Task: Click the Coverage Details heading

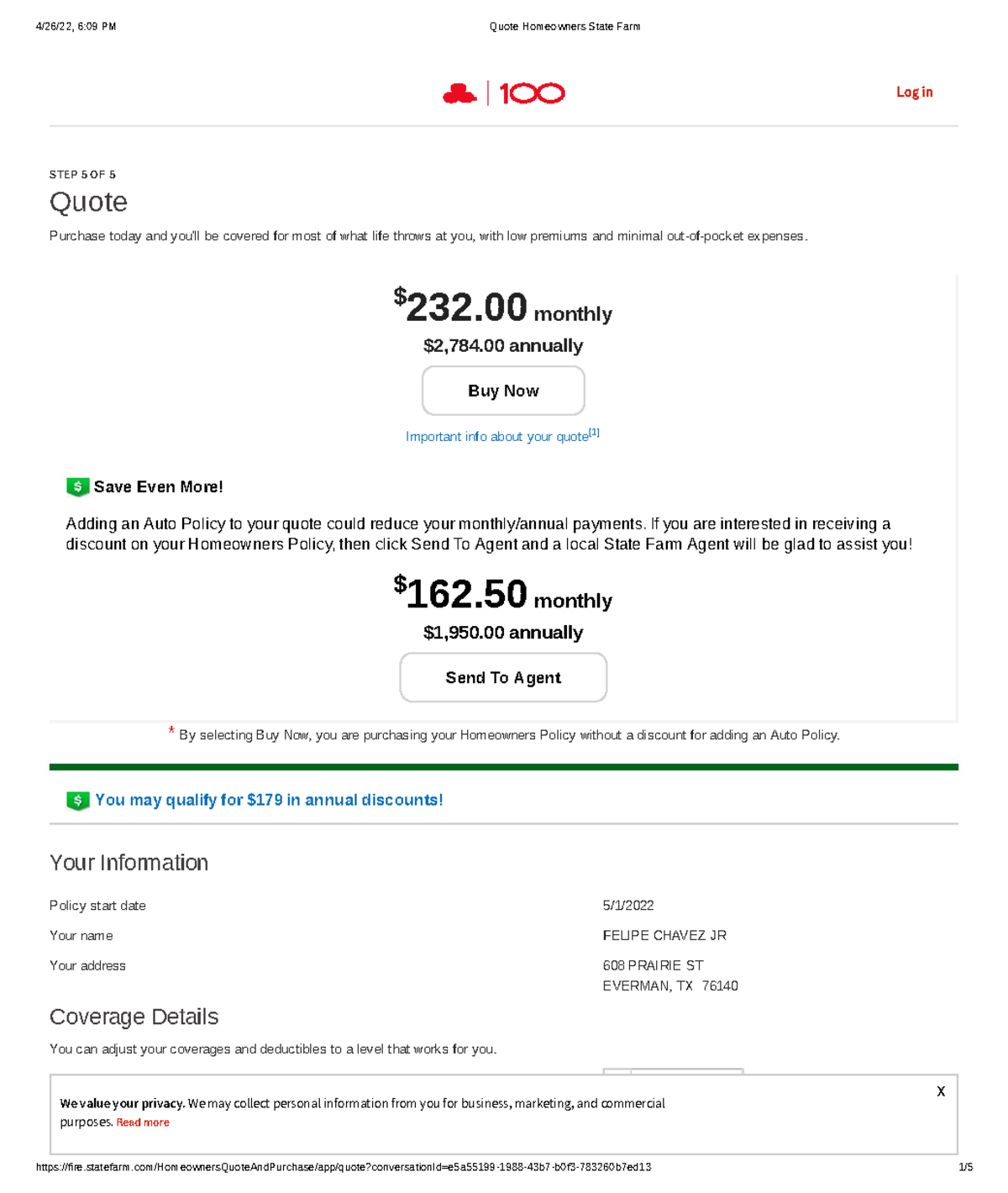Action: pos(134,1017)
